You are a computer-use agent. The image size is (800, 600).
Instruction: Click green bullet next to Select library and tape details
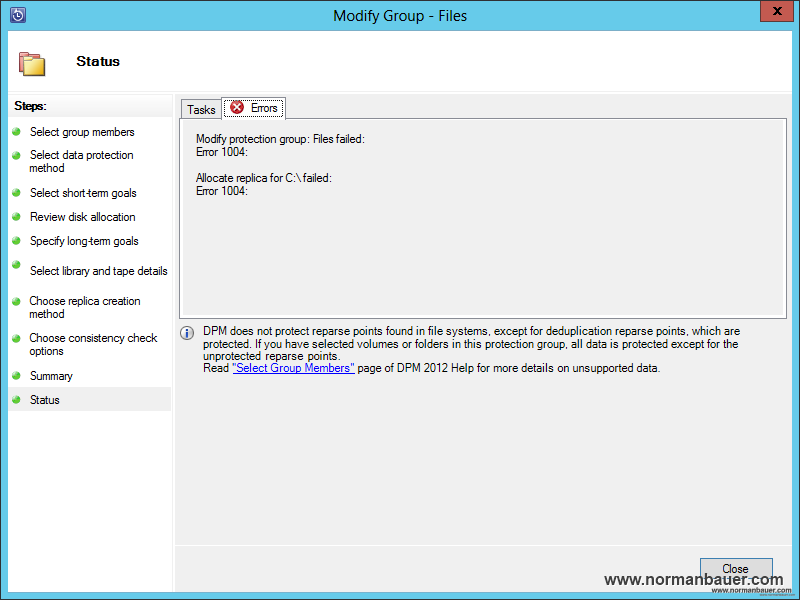16,264
